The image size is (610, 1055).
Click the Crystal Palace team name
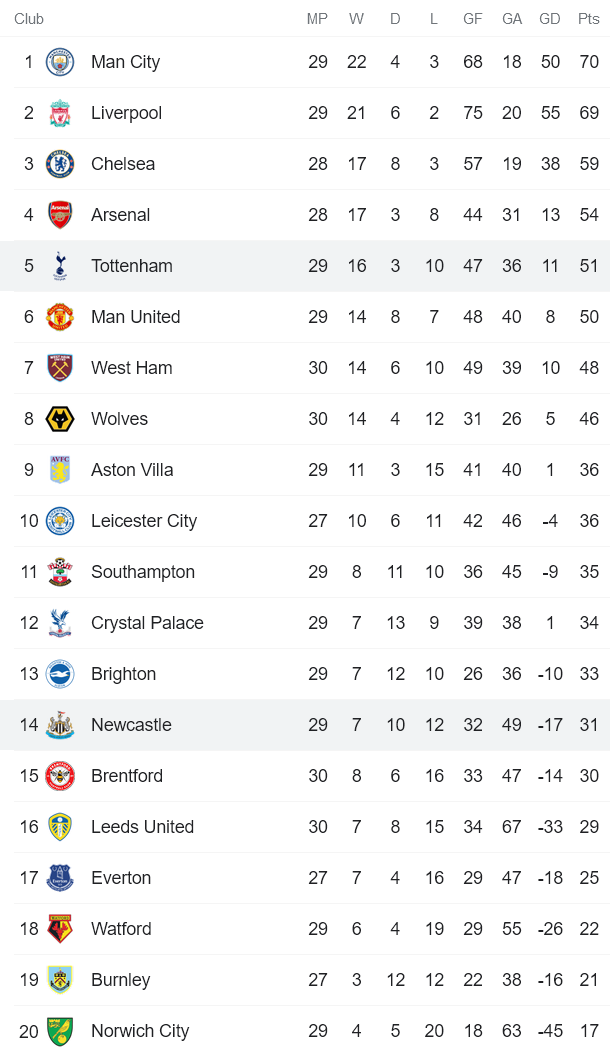point(147,623)
